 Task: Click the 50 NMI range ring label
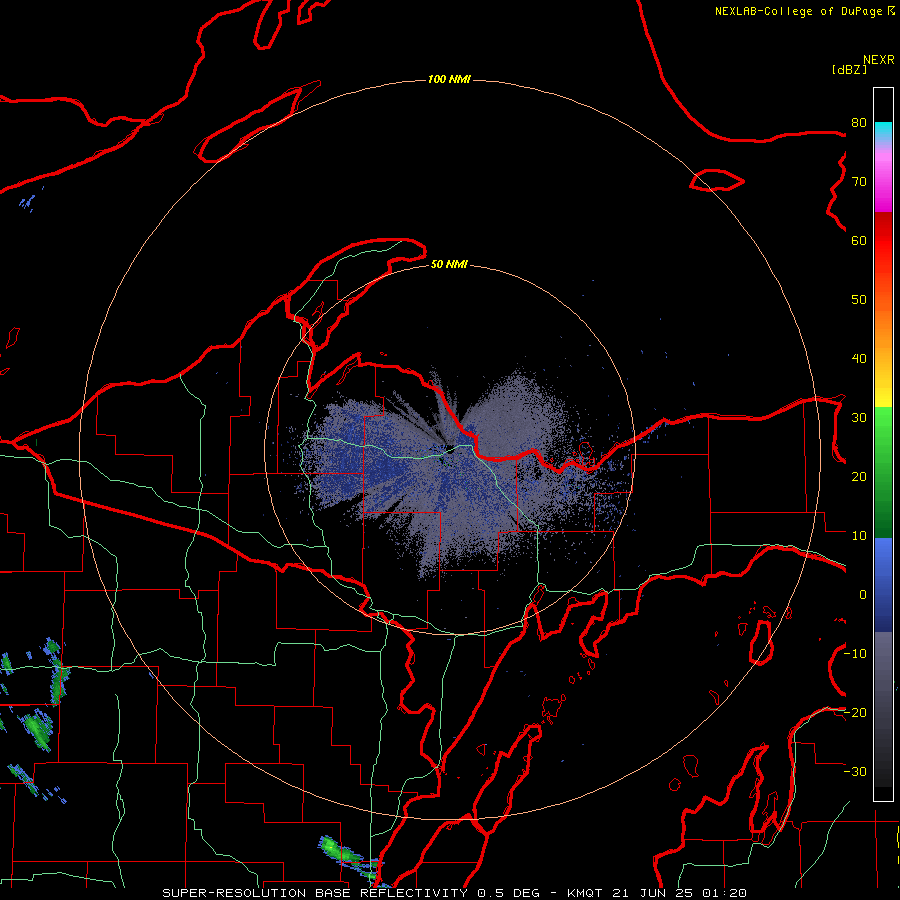click(449, 264)
